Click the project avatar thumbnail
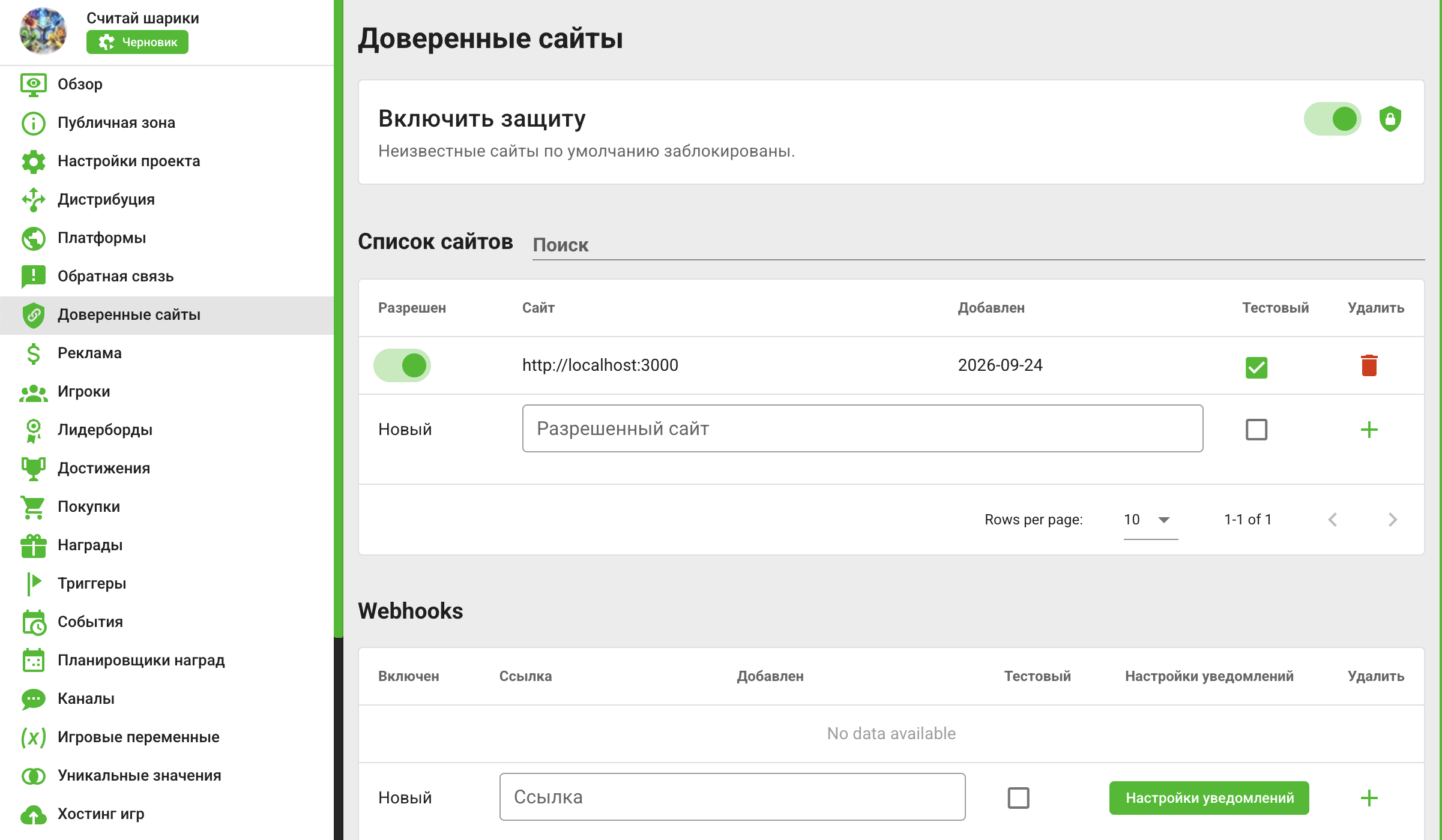1442x840 pixels. pyautogui.click(x=43, y=31)
